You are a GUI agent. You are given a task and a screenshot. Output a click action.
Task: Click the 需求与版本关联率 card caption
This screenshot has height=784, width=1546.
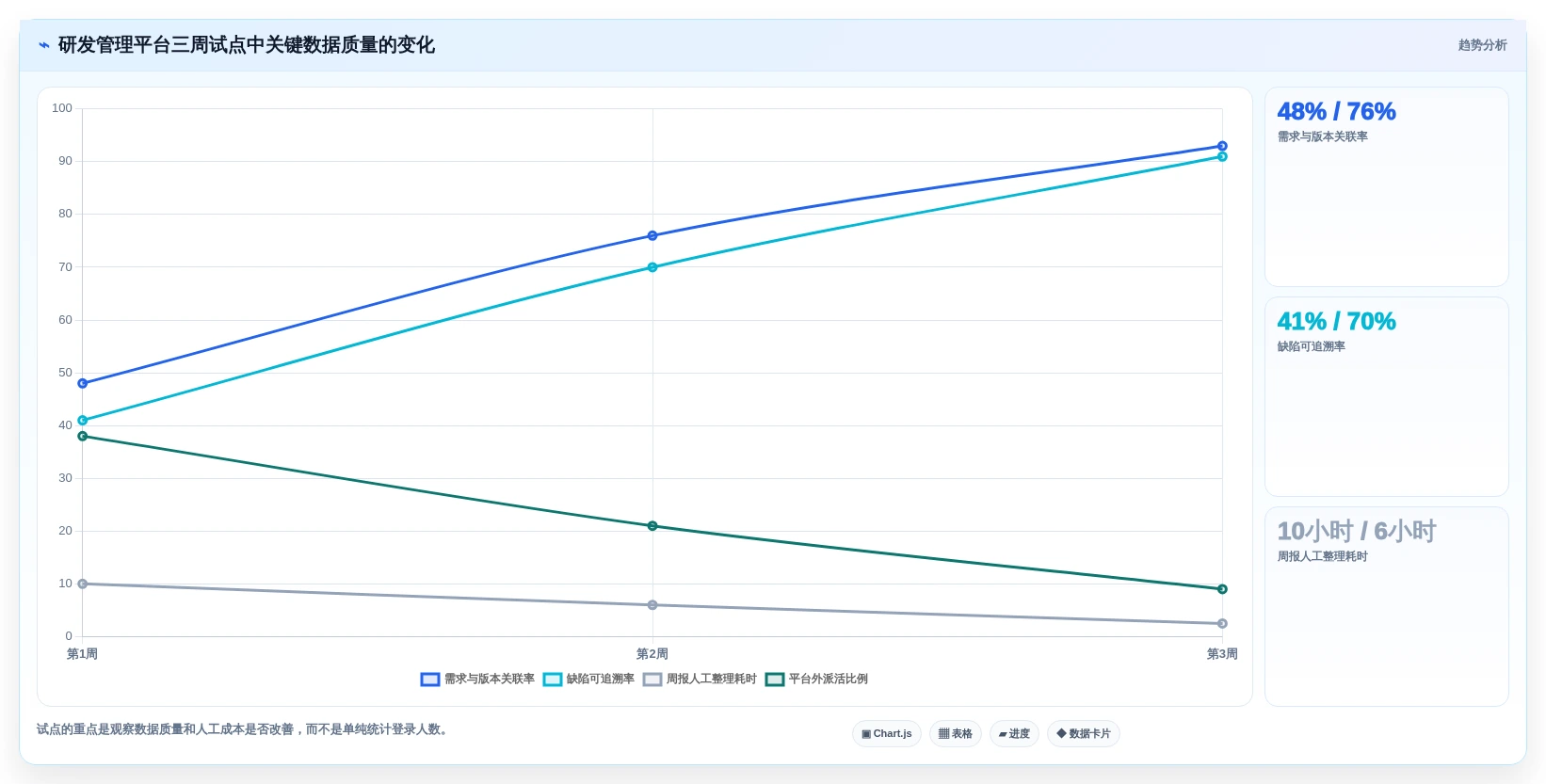1322,136
